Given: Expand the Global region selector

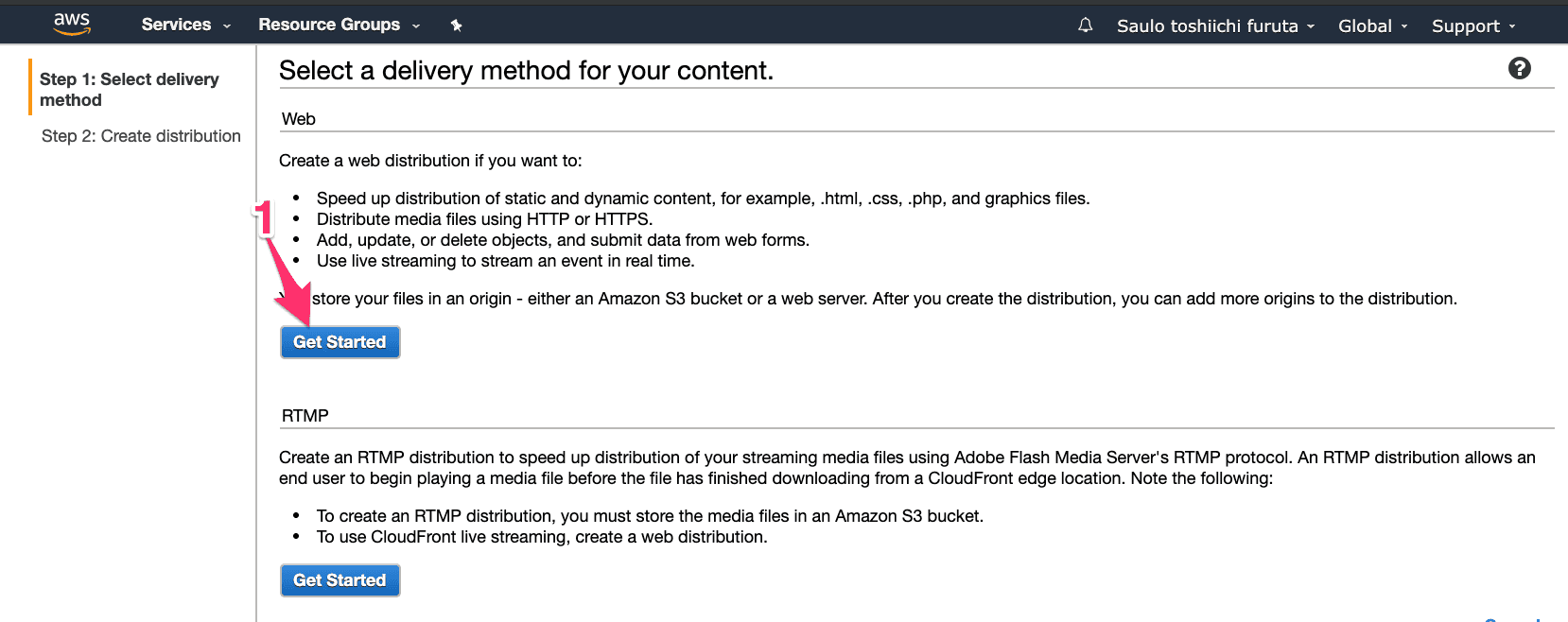Looking at the screenshot, I should (x=1373, y=26).
